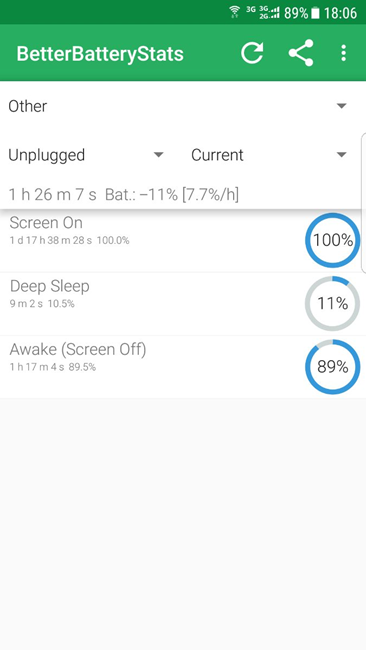Expand the Other stat type dropdown
Screen dimensions: 366x650
pyautogui.click(x=178, y=106)
